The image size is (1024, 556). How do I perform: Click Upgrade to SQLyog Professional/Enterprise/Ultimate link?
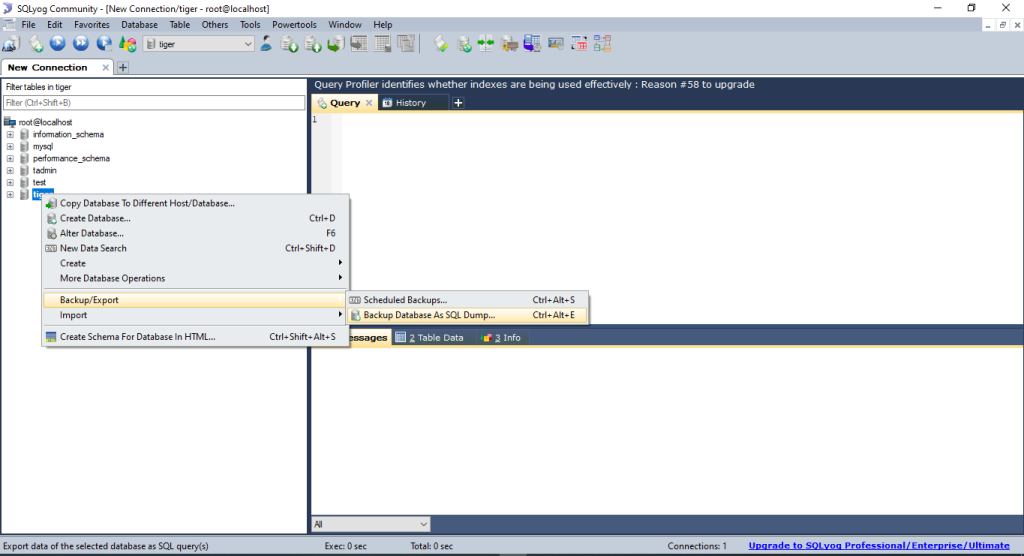(x=879, y=546)
